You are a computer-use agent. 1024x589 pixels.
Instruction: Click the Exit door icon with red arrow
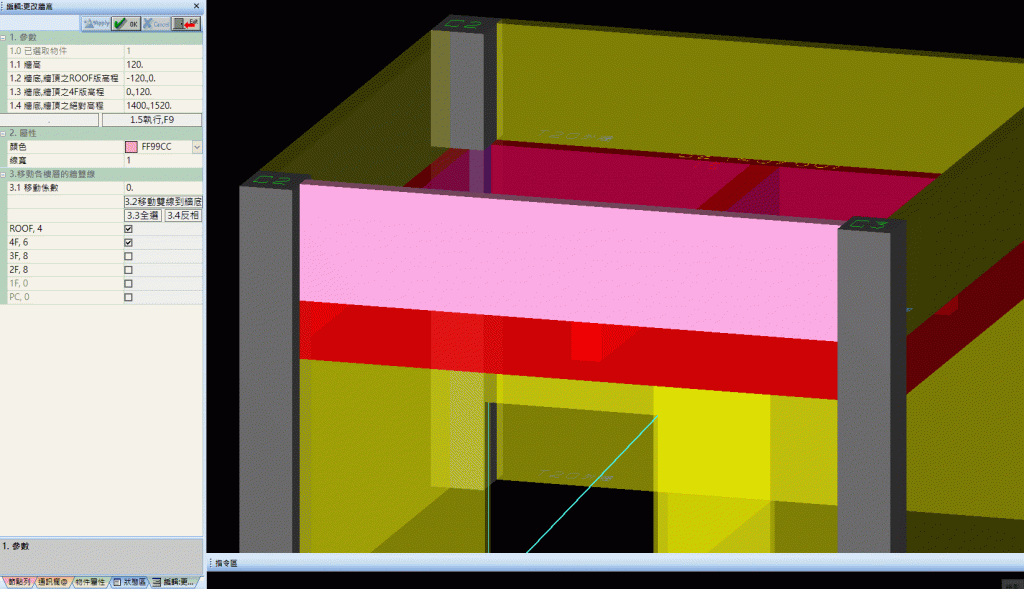186,24
